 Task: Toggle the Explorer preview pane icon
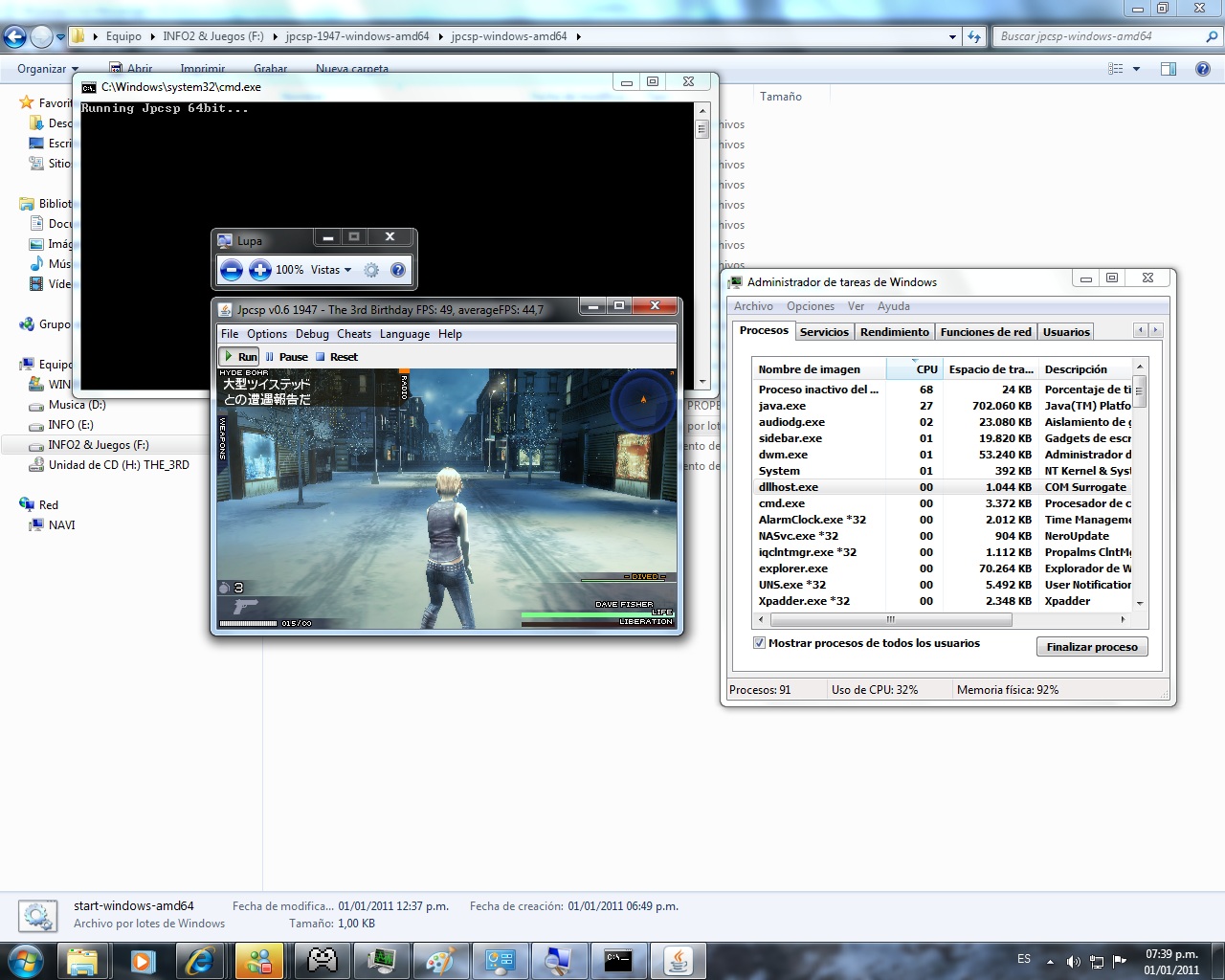click(x=1169, y=69)
